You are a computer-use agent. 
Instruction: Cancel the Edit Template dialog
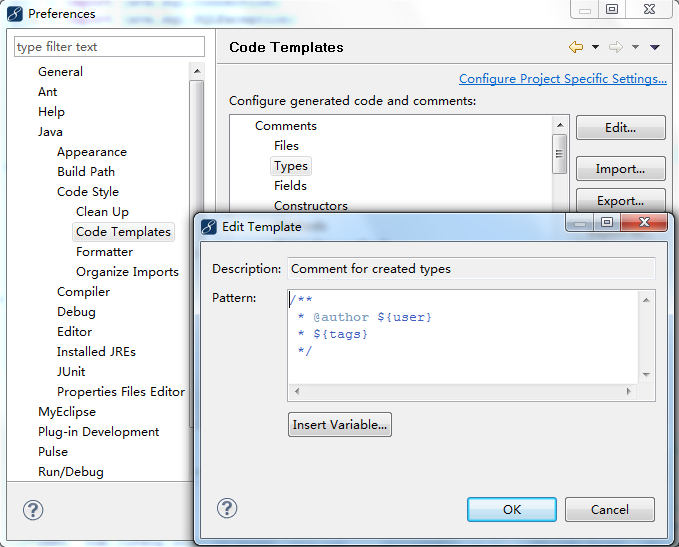610,509
